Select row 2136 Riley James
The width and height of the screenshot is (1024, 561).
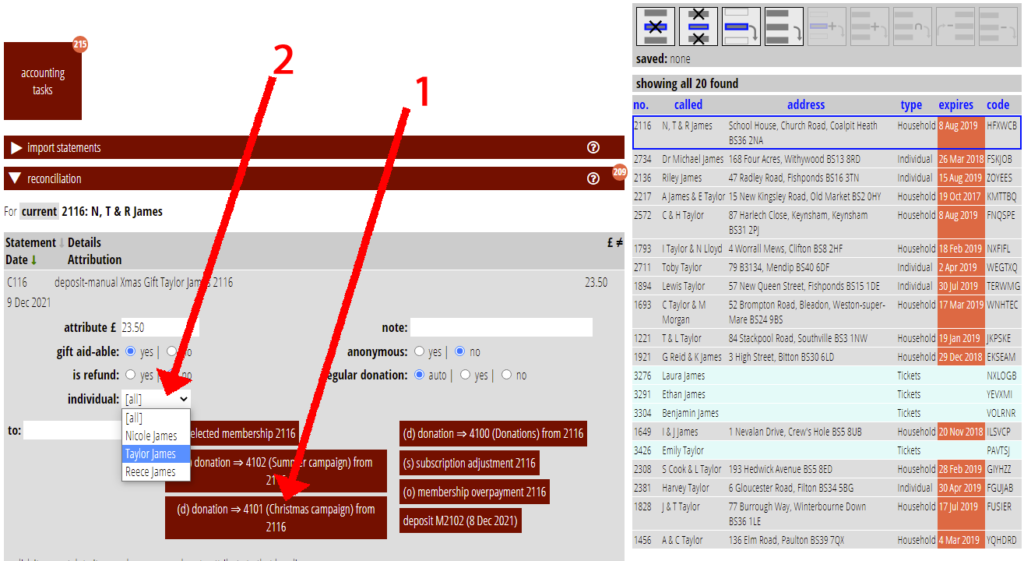[826, 178]
